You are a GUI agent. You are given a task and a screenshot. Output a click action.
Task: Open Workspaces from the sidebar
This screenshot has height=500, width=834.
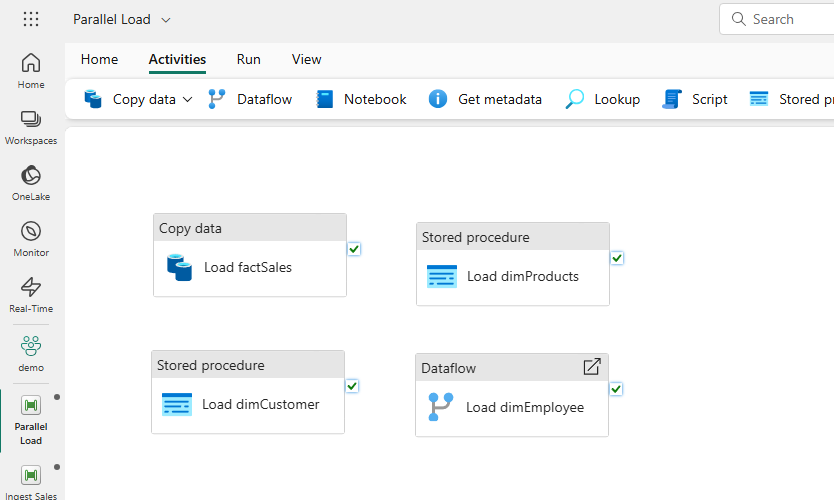tap(31, 127)
